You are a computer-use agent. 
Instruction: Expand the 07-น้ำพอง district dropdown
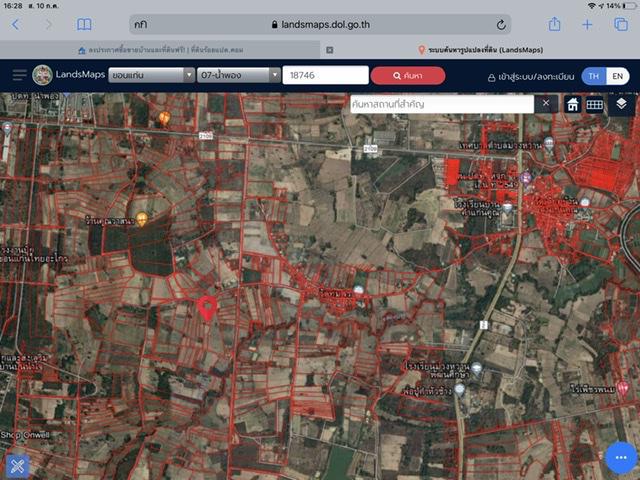click(238, 76)
